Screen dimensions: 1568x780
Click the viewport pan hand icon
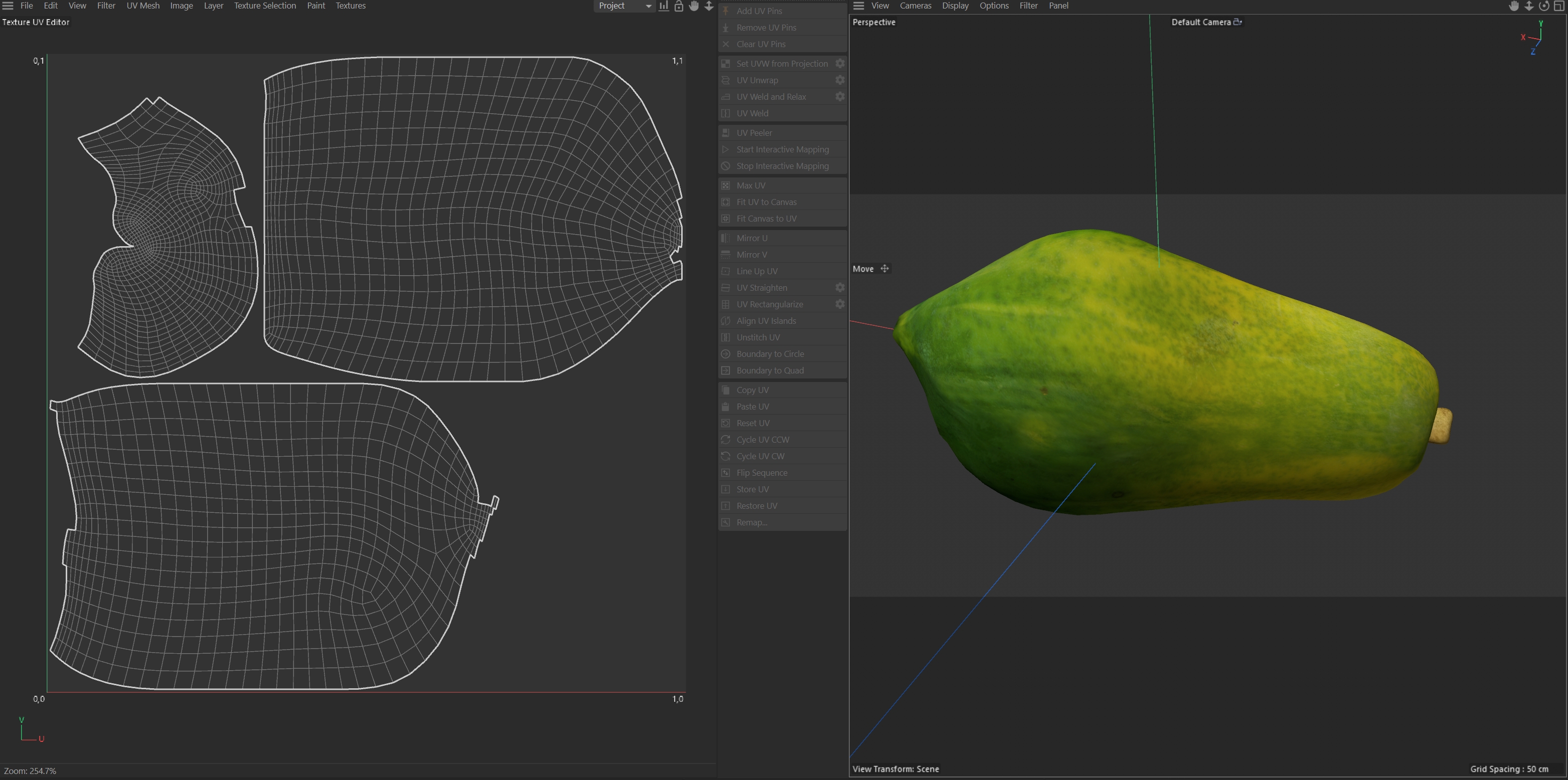[1514, 6]
